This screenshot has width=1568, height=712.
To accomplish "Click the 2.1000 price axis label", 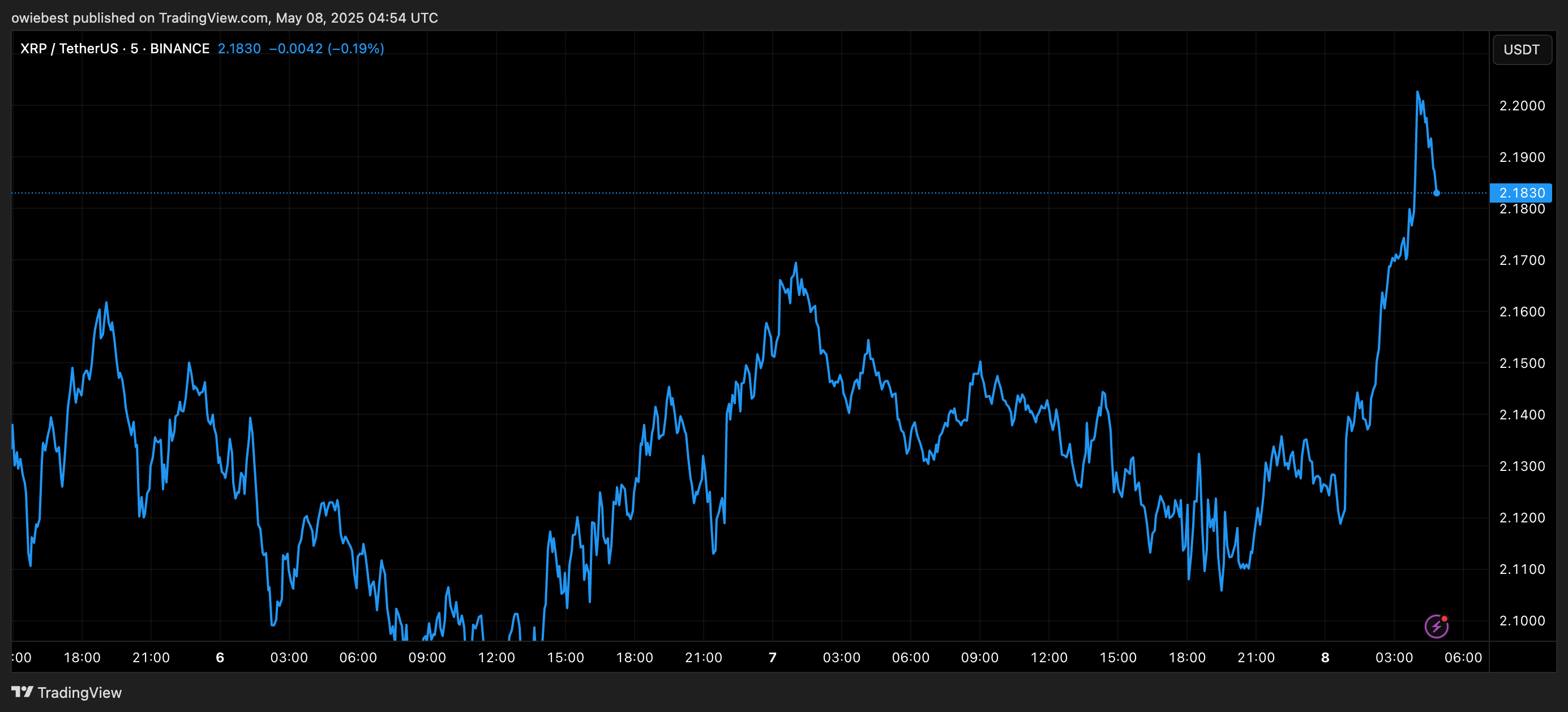I will pos(1522,621).
